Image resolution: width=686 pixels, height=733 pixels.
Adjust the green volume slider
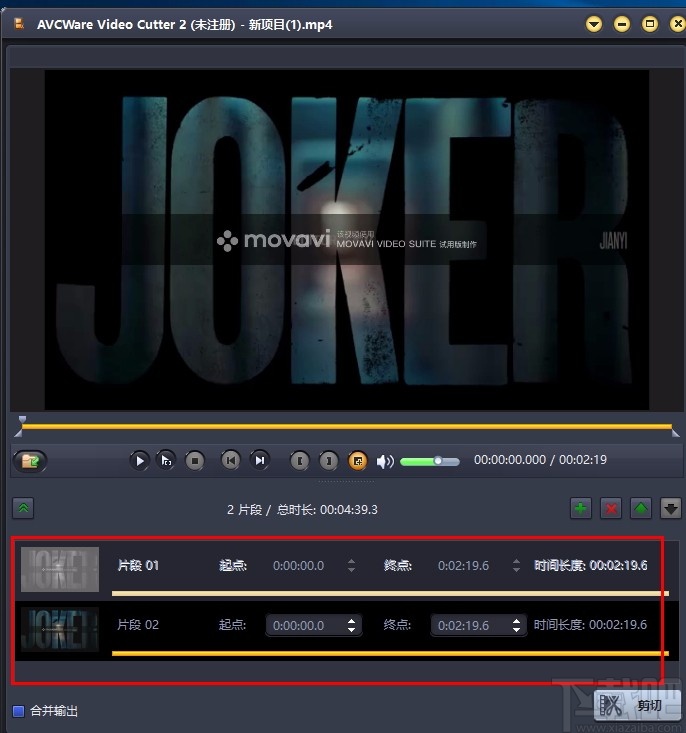click(430, 461)
